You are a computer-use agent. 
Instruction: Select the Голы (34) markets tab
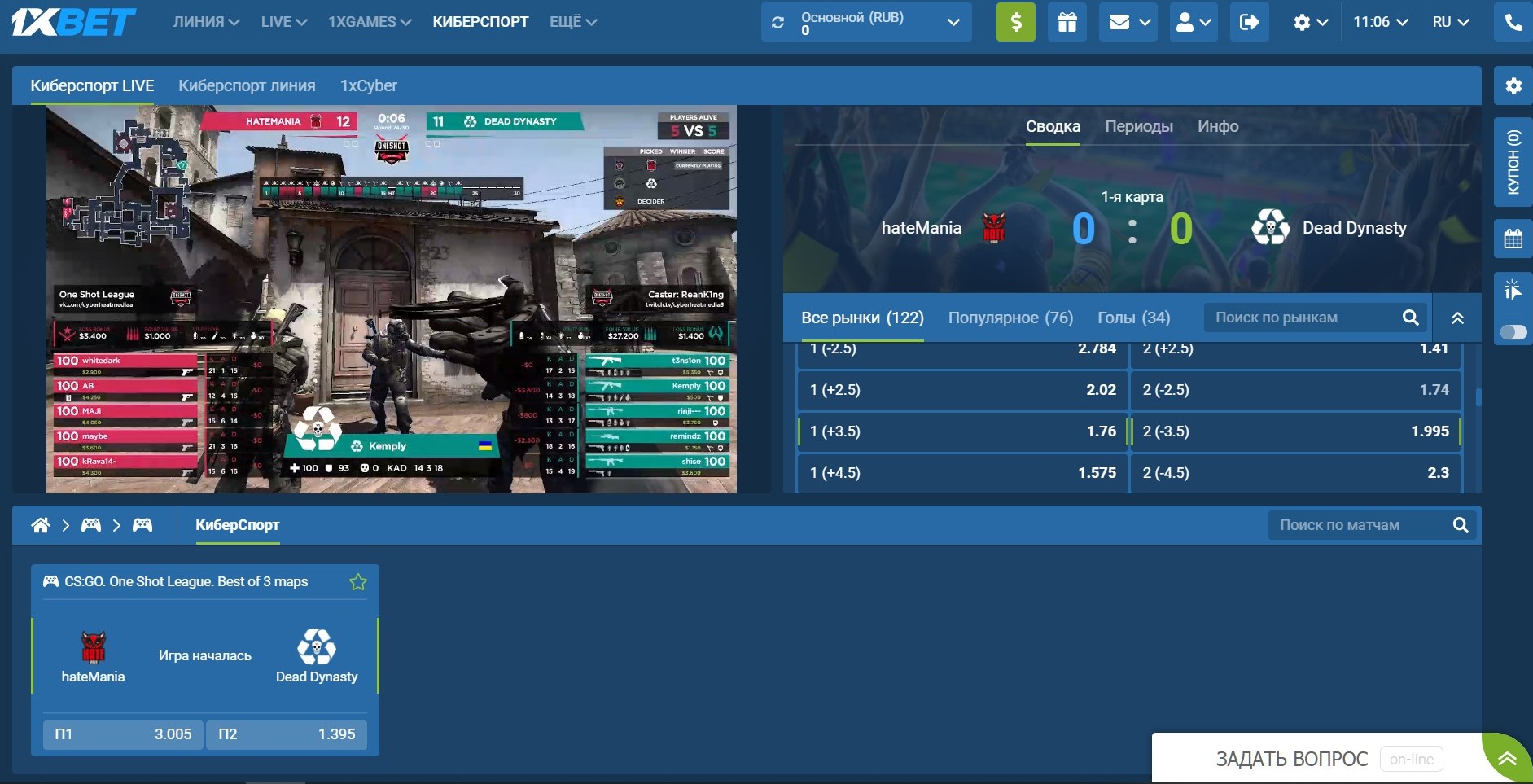point(1133,318)
